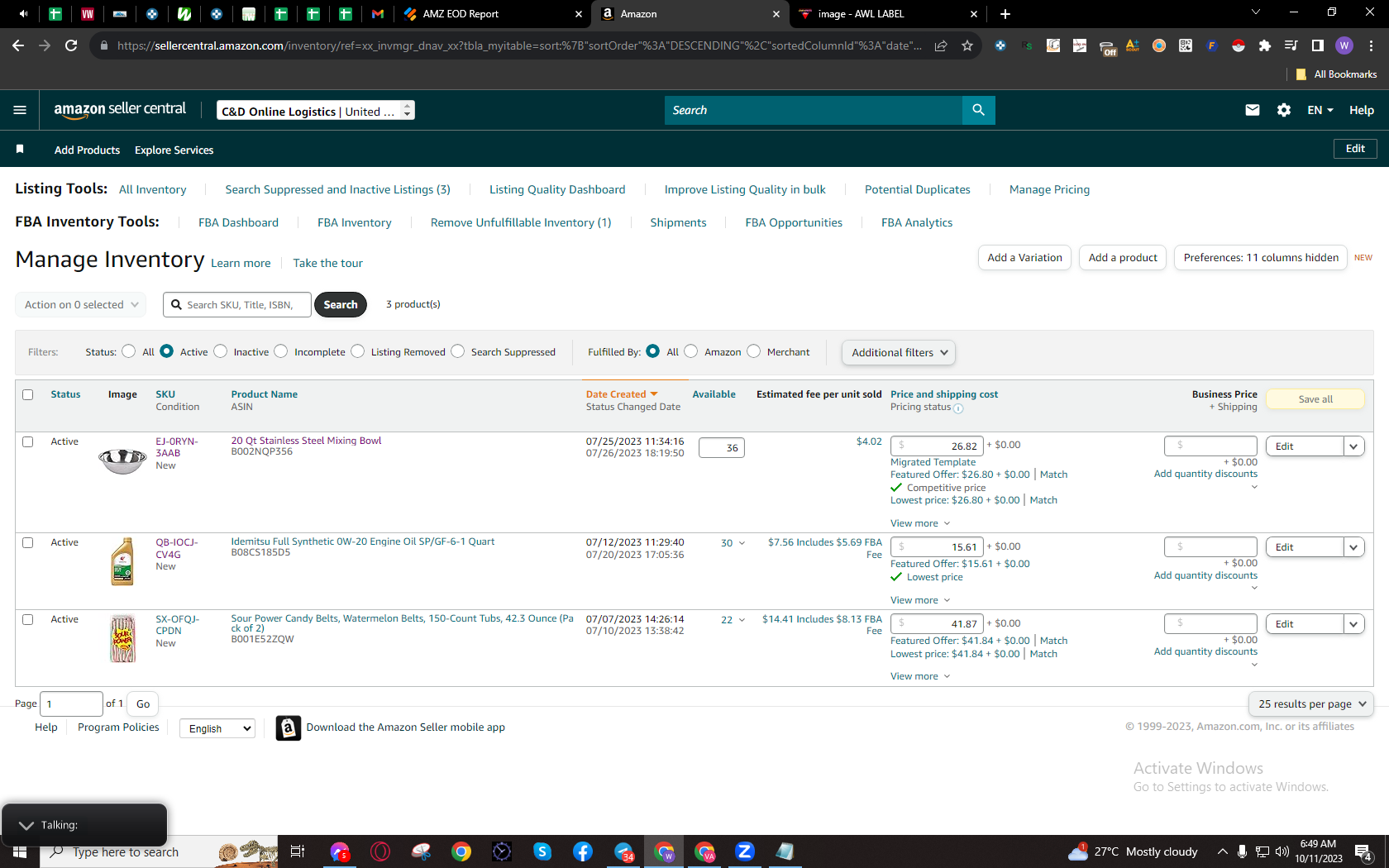Open the messages envelope icon
The image size is (1389, 868).
pos(1253,110)
